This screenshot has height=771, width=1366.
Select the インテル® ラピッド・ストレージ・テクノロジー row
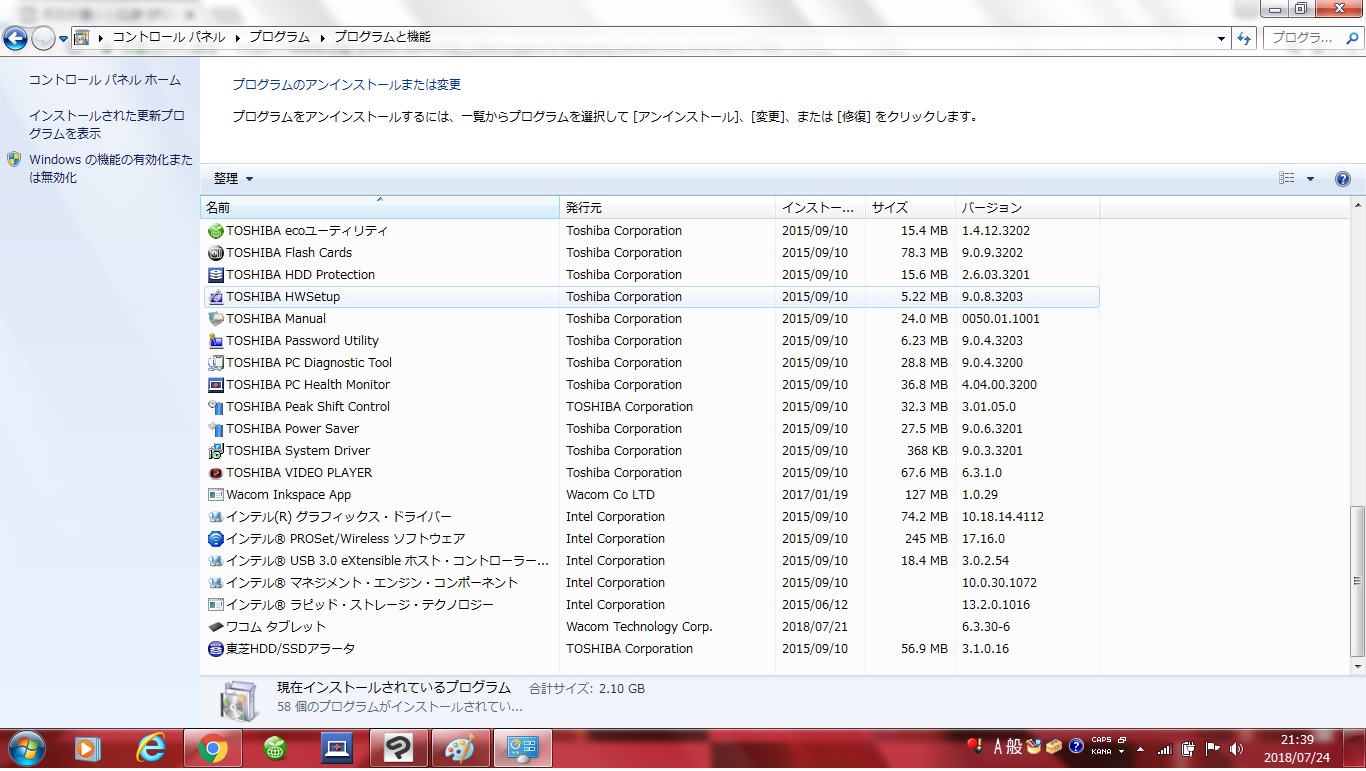652,605
